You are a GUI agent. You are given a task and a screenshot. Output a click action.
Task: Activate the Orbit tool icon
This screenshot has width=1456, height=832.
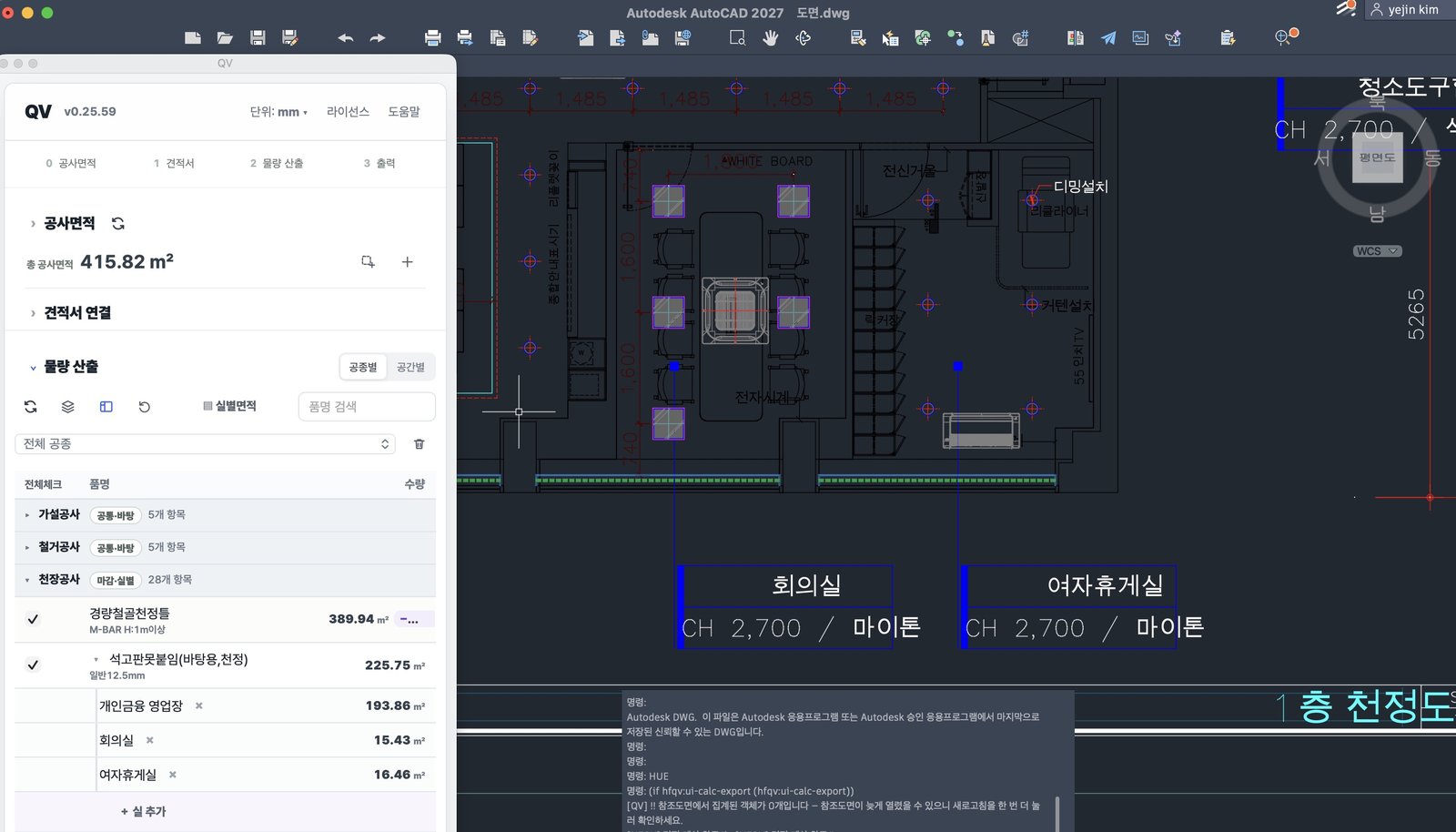coord(803,37)
